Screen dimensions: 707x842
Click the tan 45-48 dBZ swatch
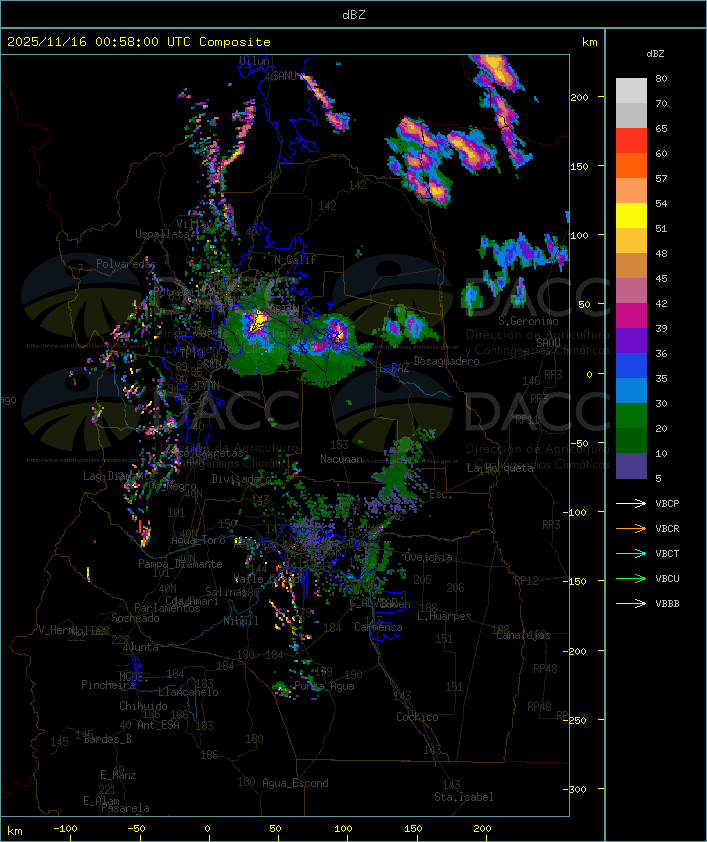pos(631,265)
